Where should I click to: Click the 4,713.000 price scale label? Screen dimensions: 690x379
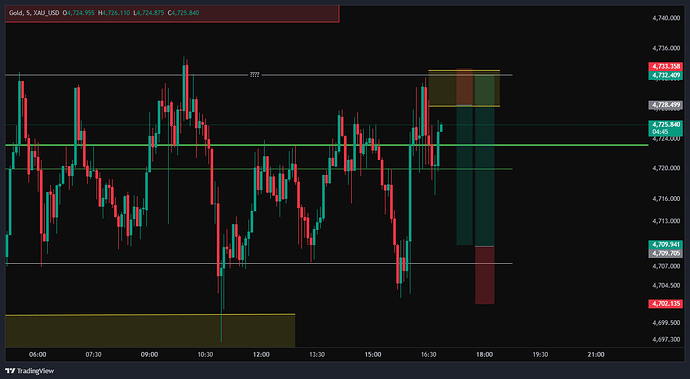point(666,221)
